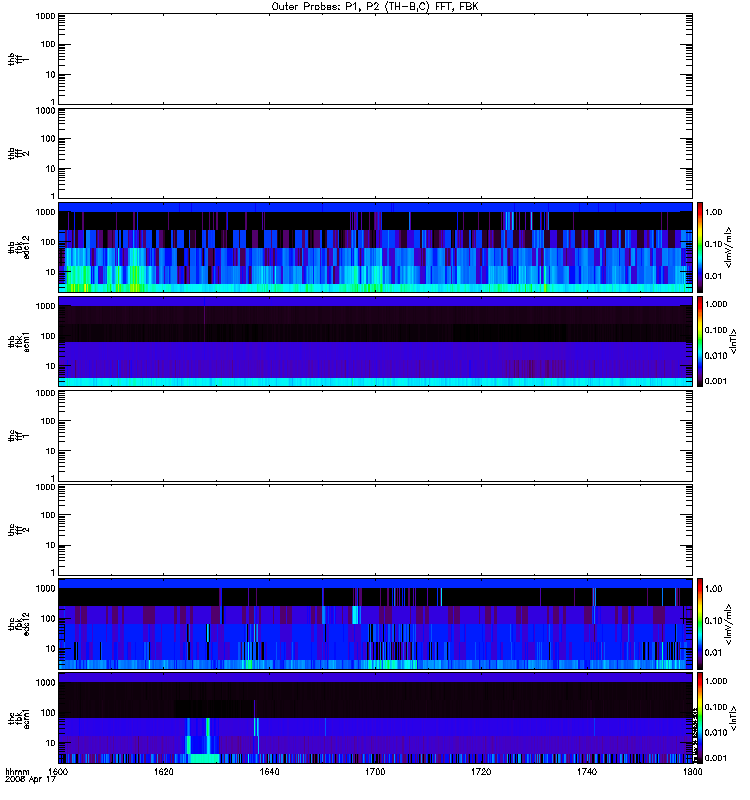Click "0.100" on thb fbk scm1 color scale
Image resolution: width=750 pixels, height=800 pixels.
[716, 330]
